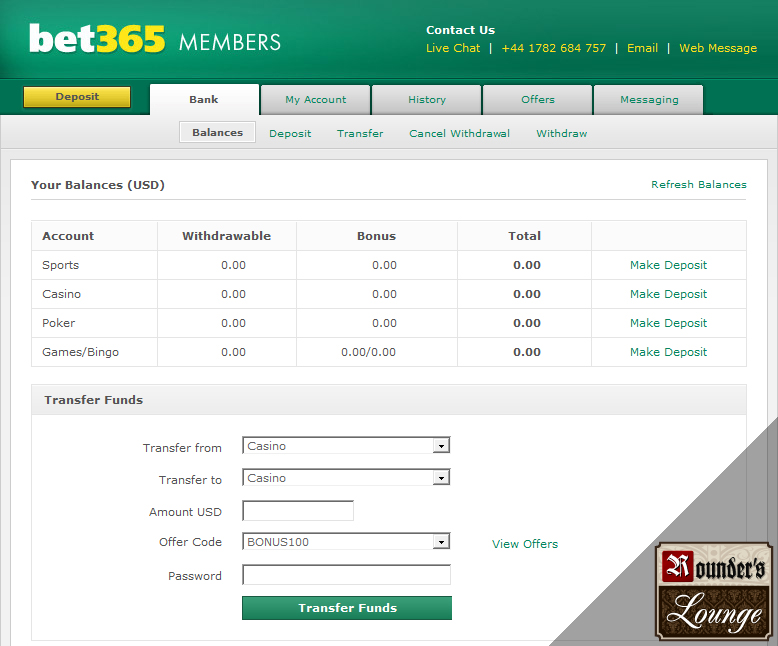Click the Your Balances (USD) heading
Viewport: 778px width, 646px height.
tap(98, 185)
